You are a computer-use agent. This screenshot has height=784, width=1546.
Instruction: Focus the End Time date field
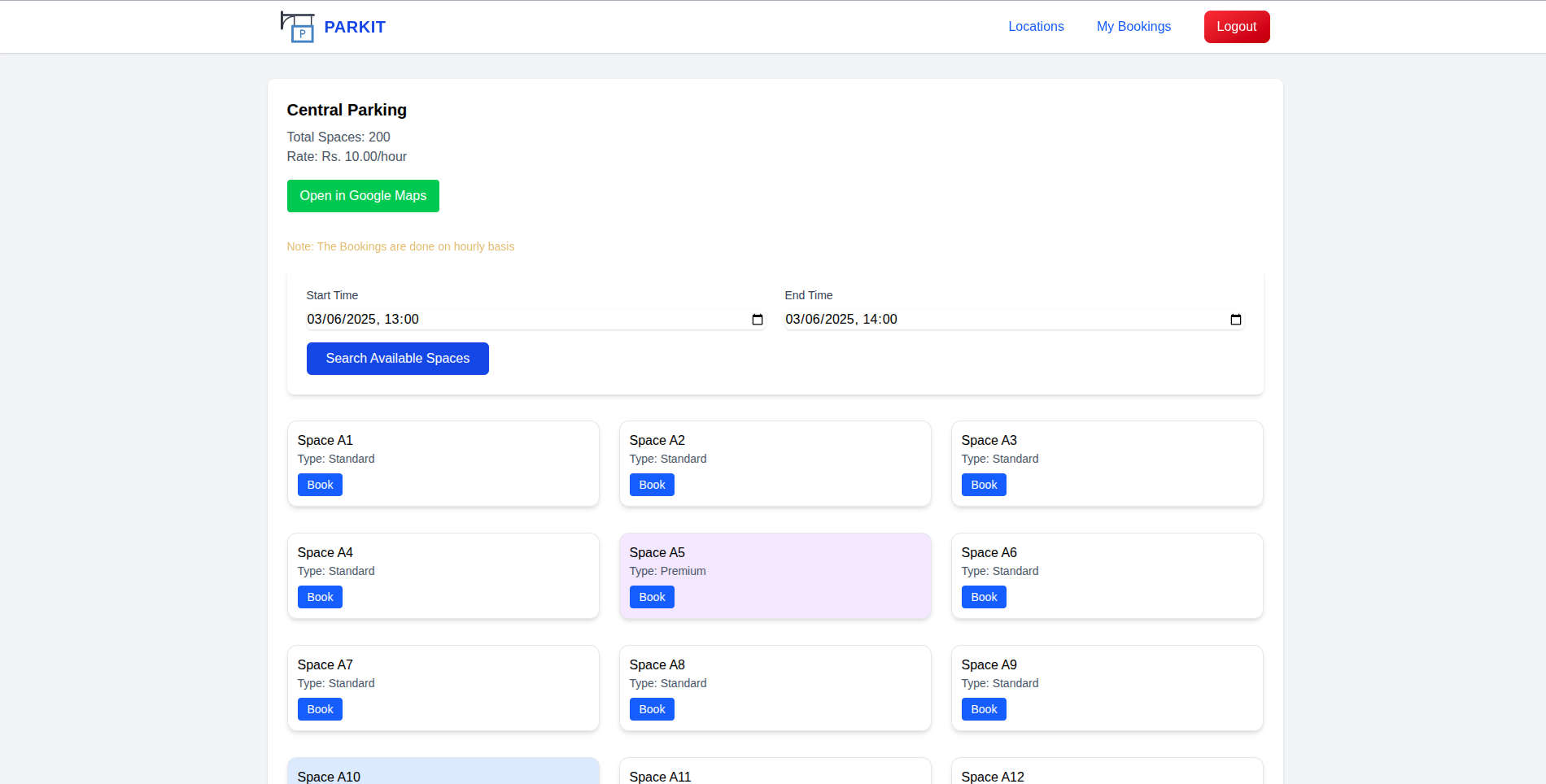[1014, 320]
